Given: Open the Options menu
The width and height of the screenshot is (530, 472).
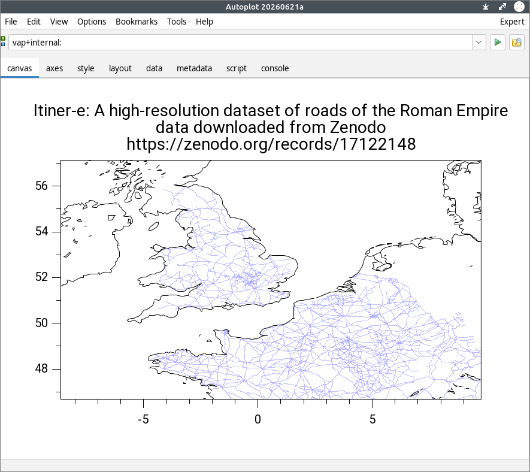Looking at the screenshot, I should click(x=92, y=22).
